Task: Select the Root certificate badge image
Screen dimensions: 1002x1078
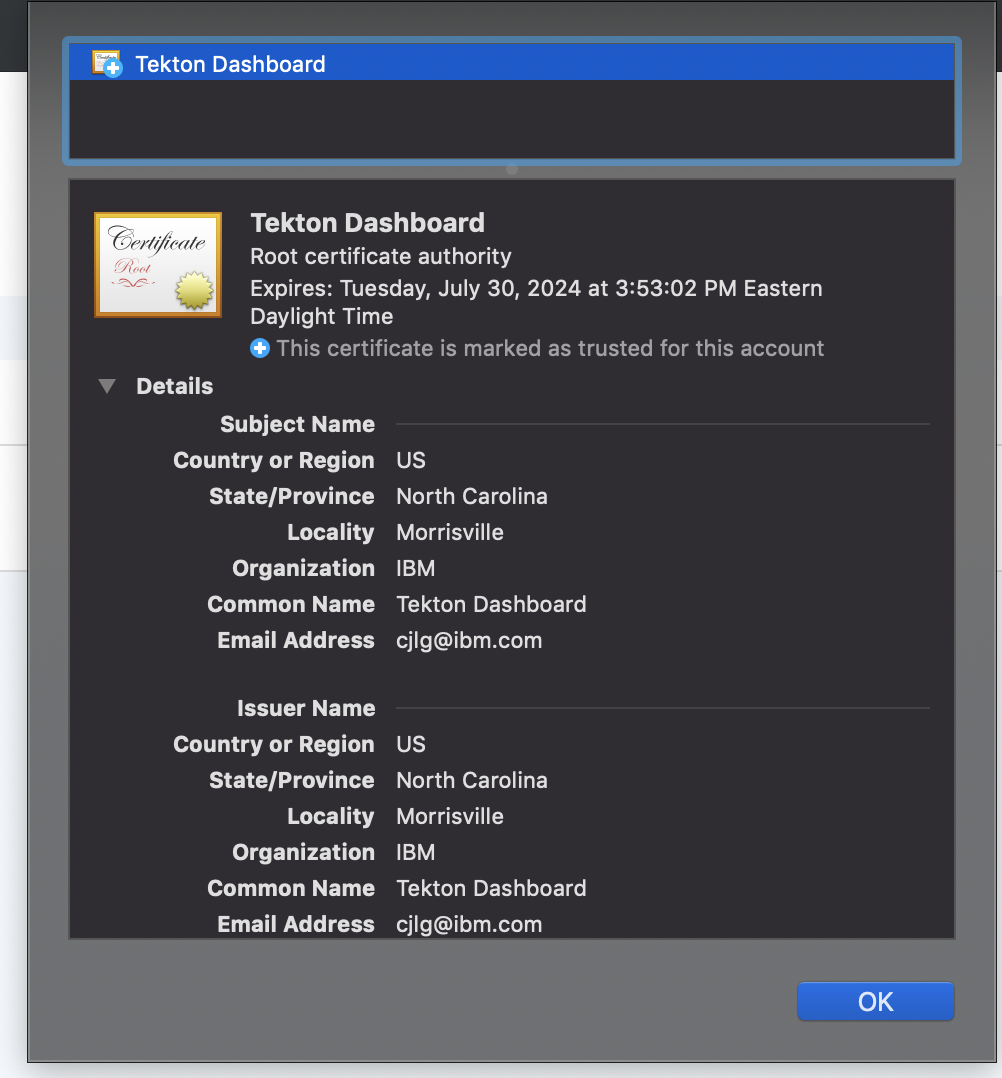Action: coord(157,264)
